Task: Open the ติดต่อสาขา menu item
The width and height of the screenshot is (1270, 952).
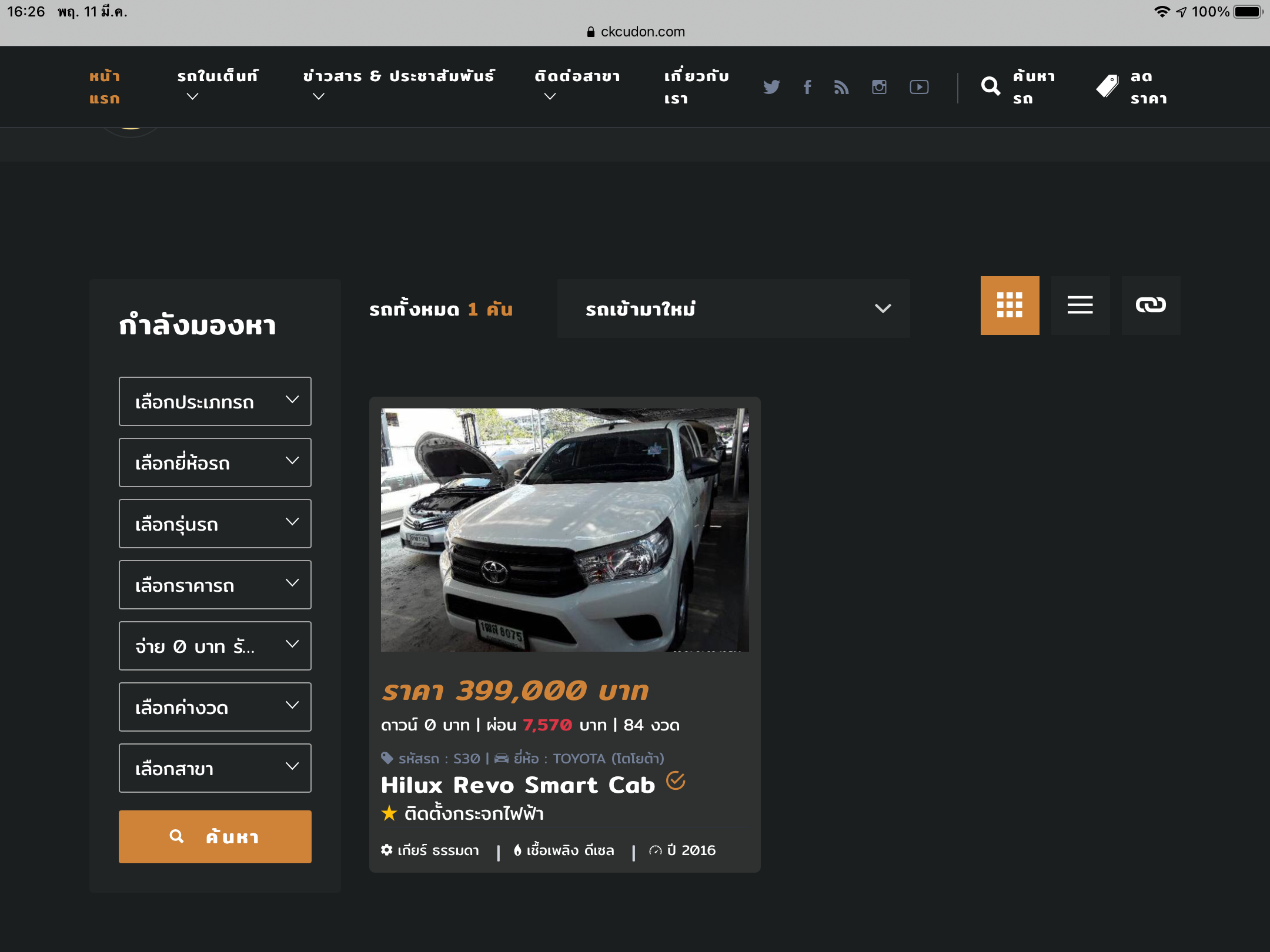Action: [x=577, y=76]
